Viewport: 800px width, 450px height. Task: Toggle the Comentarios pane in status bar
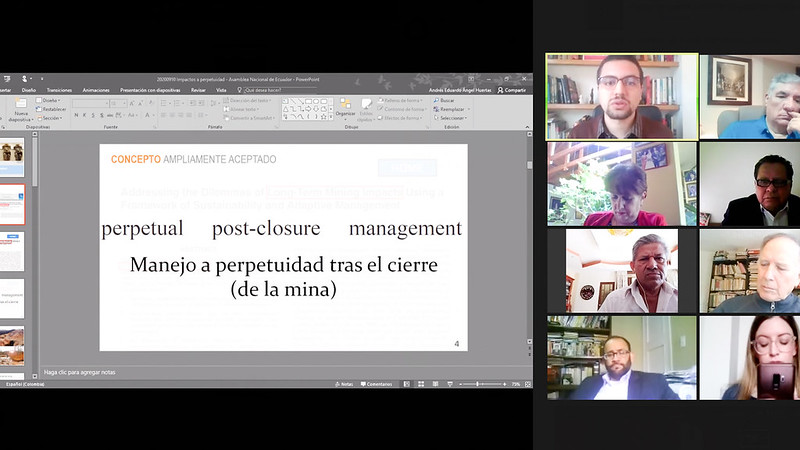point(377,384)
